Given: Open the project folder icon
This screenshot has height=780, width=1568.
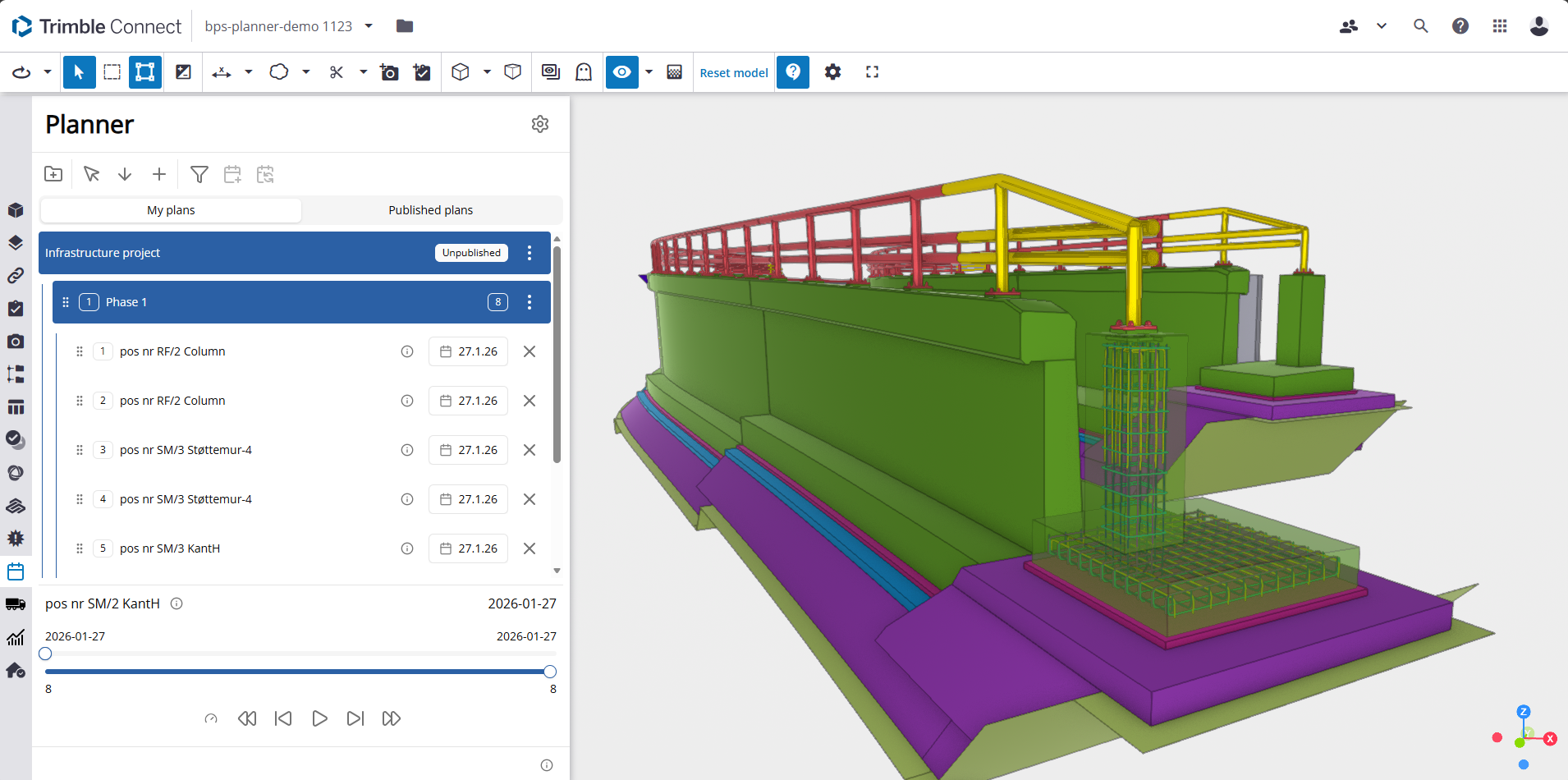Looking at the screenshot, I should point(405,26).
